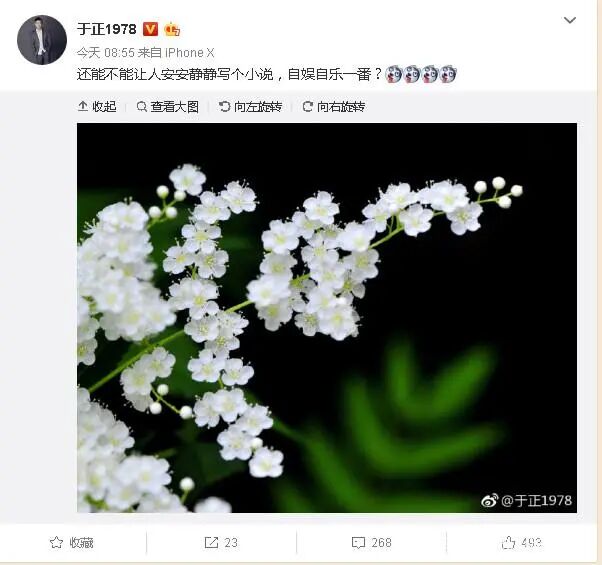Image resolution: width=602 pixels, height=565 pixels.
Task: Click the orange V verified badge
Action: click(x=150, y=29)
